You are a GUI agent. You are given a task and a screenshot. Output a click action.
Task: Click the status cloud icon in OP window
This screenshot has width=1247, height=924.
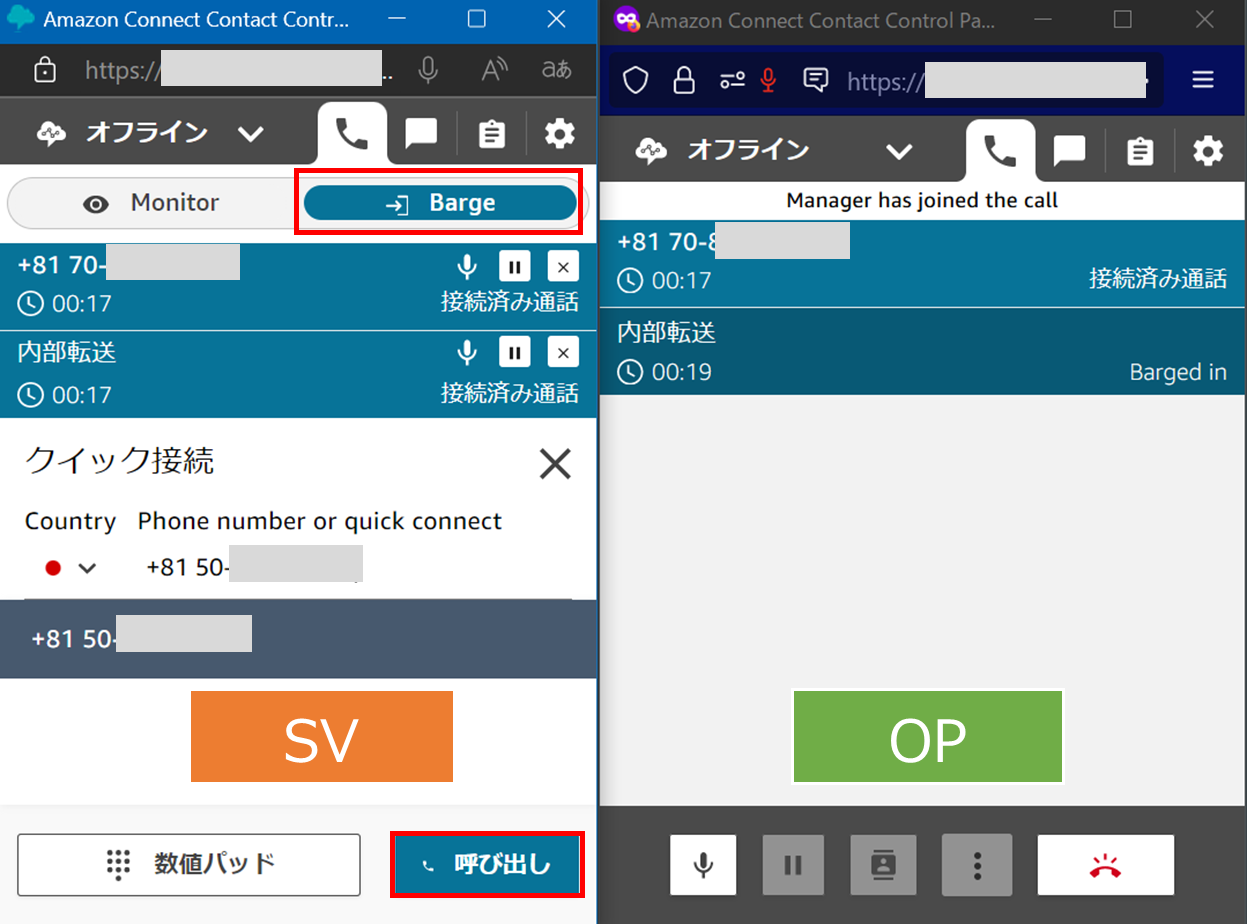653,151
